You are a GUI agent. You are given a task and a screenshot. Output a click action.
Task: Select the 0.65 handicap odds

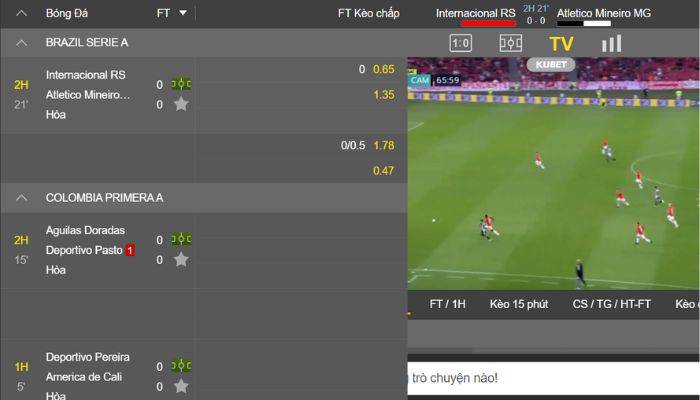pyautogui.click(x=384, y=69)
